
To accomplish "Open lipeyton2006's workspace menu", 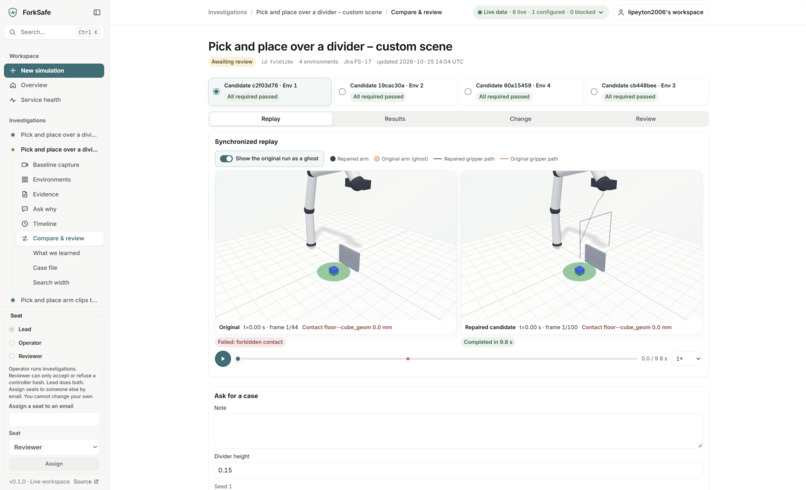I will 661,12.
